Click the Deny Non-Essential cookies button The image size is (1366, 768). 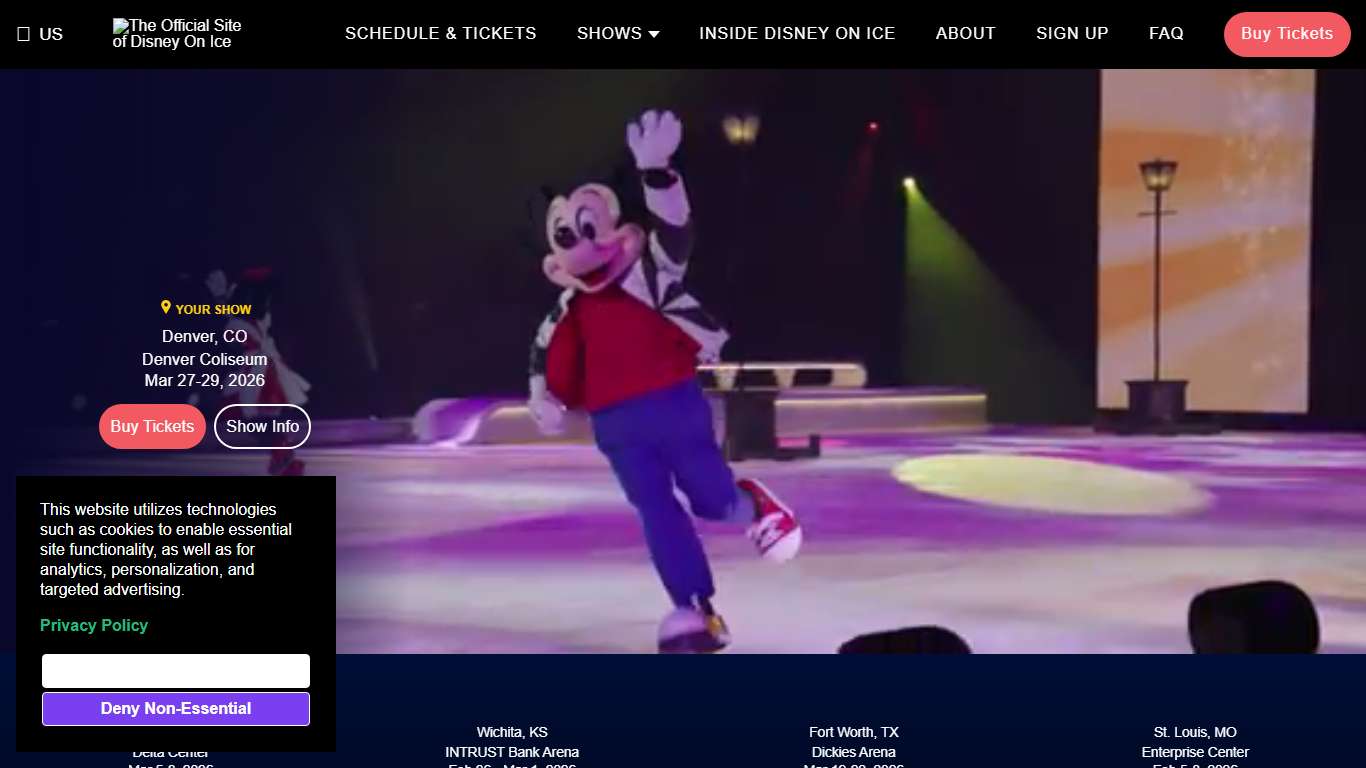click(x=175, y=708)
